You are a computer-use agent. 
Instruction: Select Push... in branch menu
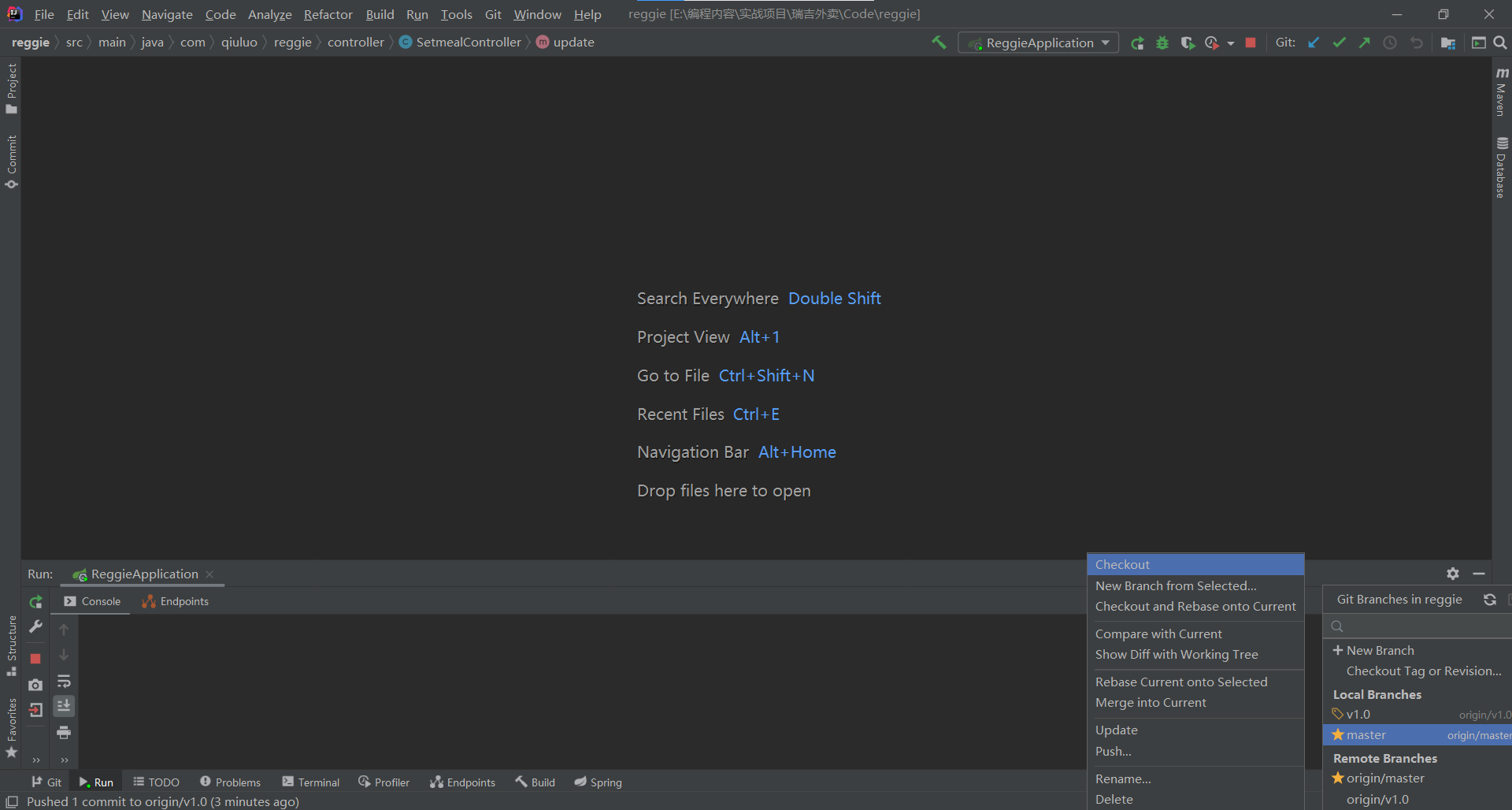(x=1195, y=751)
